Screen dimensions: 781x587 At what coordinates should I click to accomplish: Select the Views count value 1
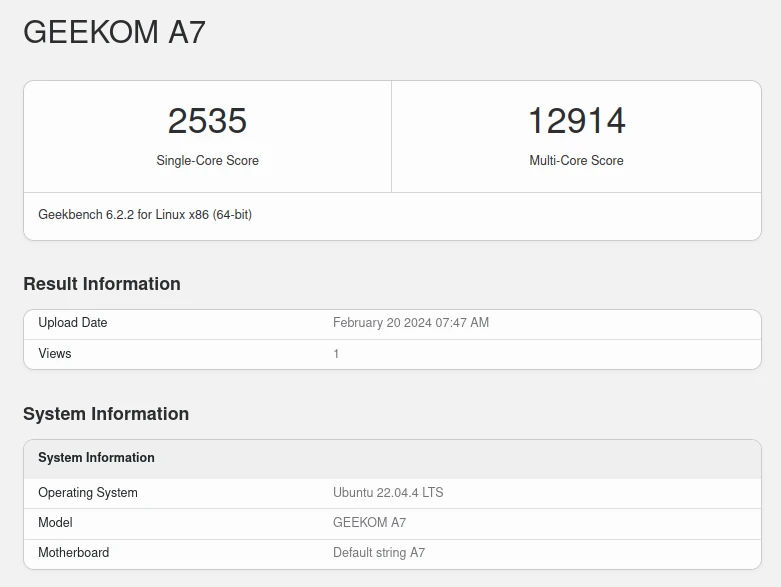pyautogui.click(x=336, y=354)
